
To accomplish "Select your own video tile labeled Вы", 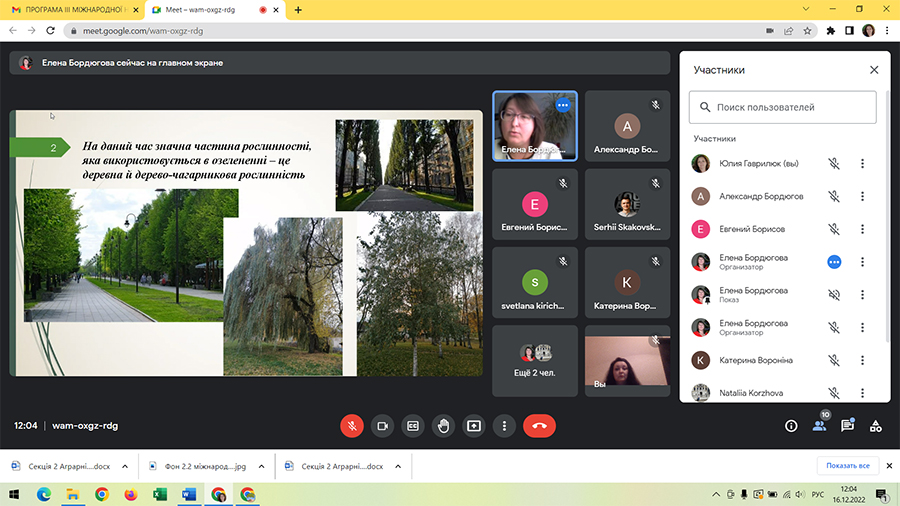I will pyautogui.click(x=627, y=361).
